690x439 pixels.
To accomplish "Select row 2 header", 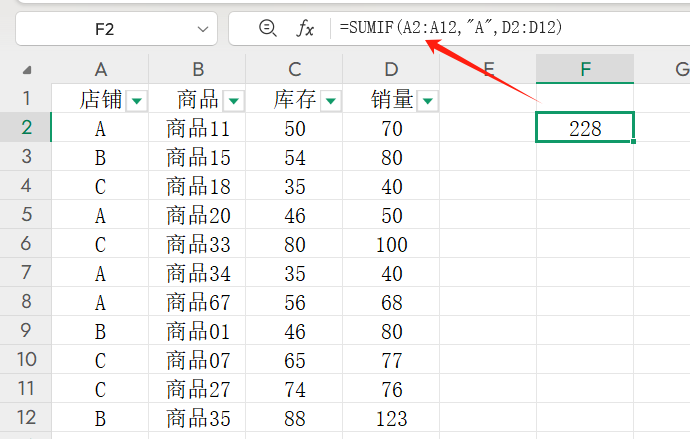I will tap(26, 127).
